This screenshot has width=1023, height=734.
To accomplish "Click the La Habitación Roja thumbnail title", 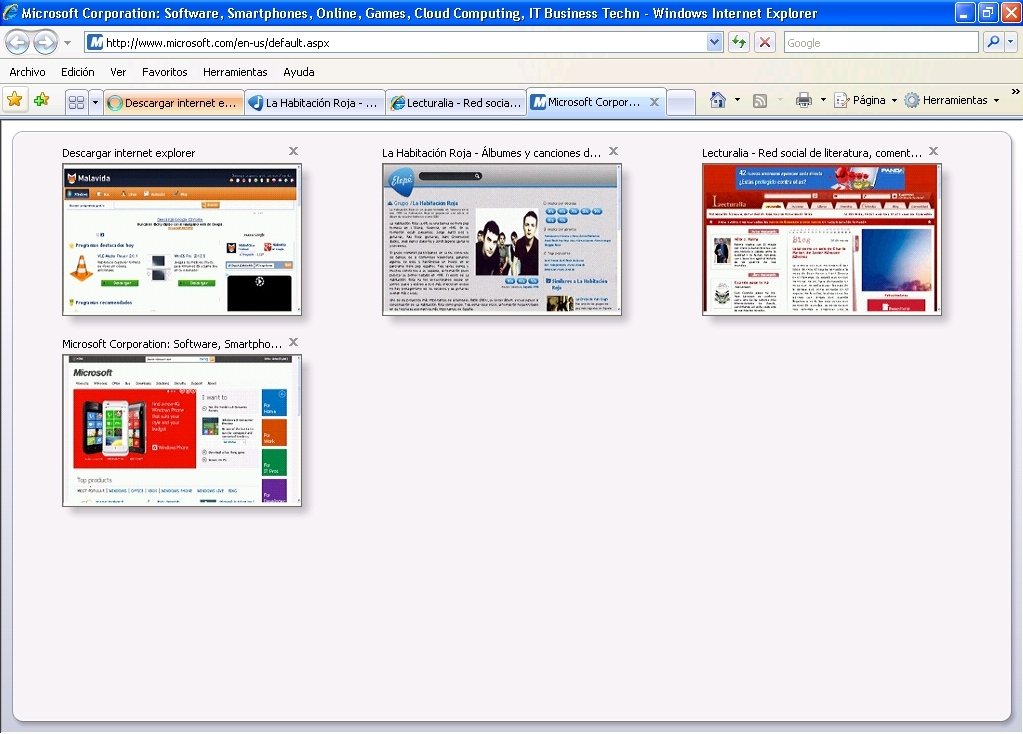I will (x=492, y=153).
